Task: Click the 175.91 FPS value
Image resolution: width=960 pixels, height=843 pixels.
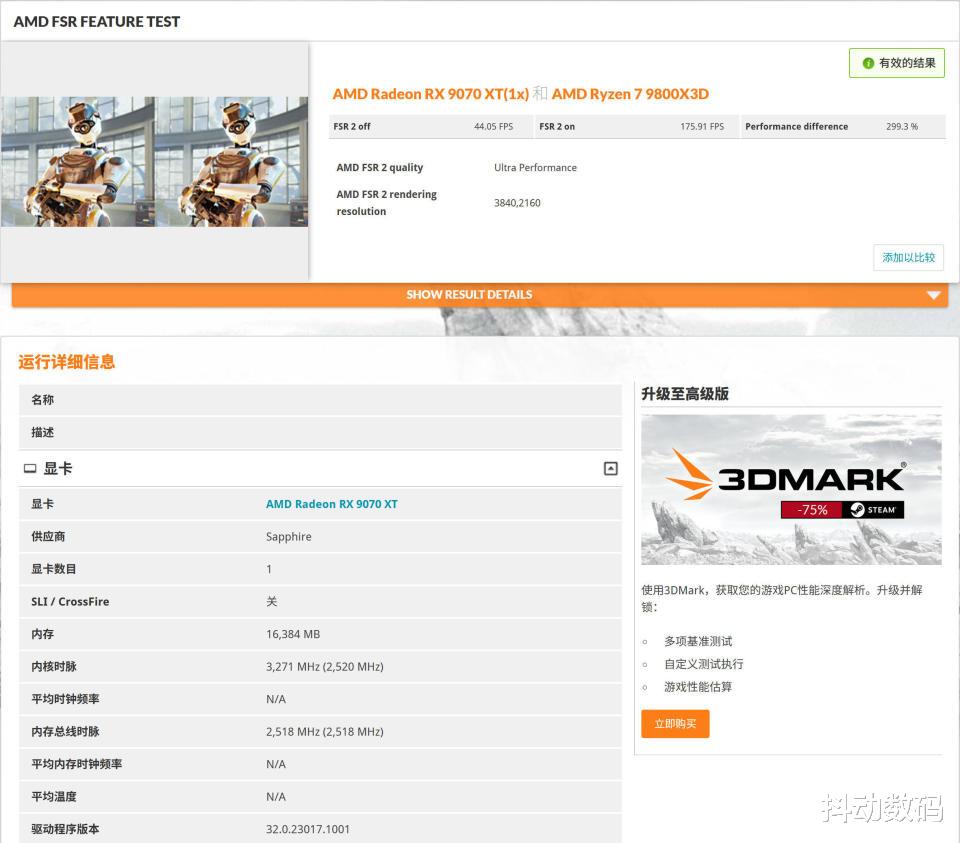Action: coord(702,126)
